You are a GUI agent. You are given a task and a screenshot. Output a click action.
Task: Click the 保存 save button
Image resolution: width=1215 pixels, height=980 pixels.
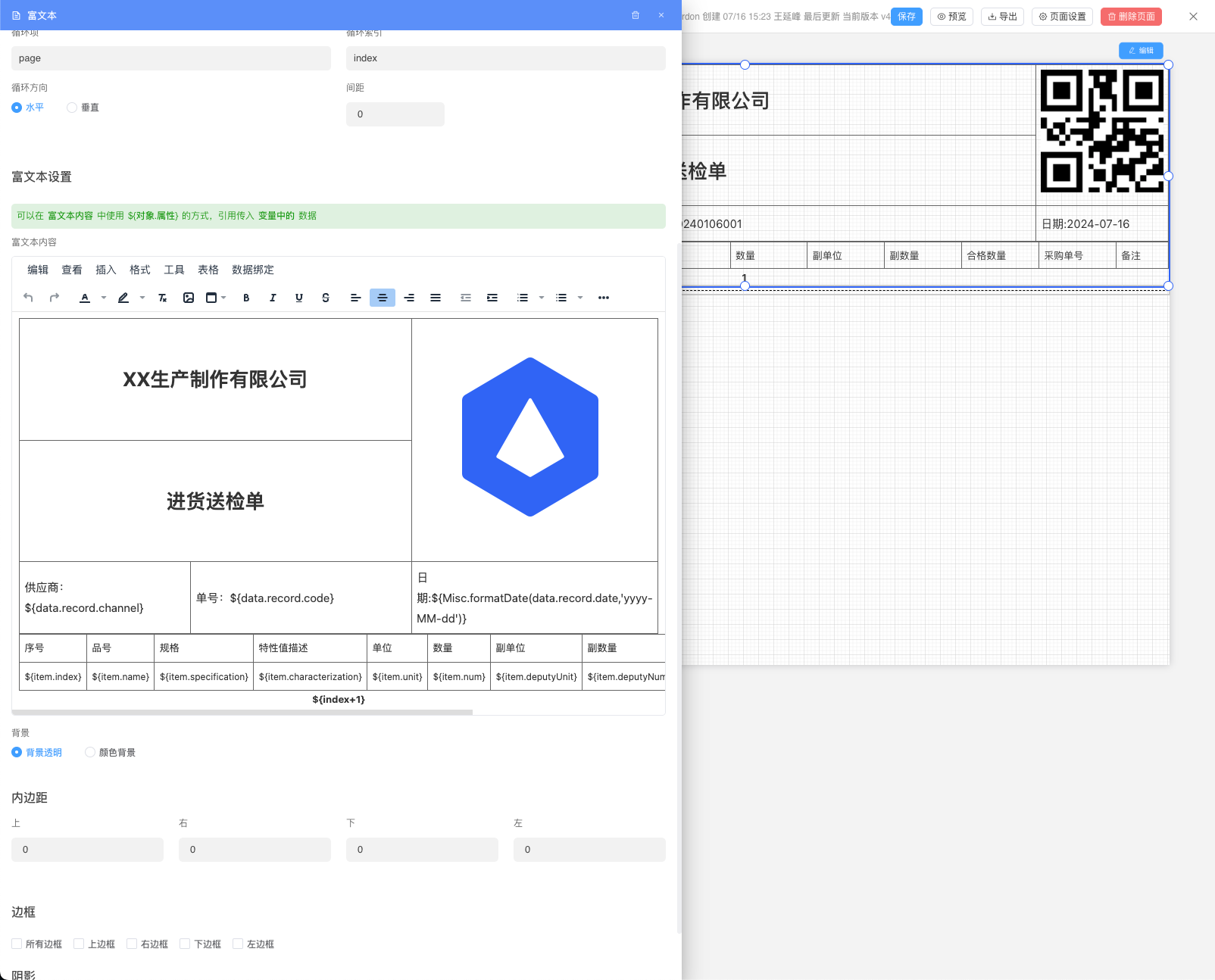coord(906,16)
